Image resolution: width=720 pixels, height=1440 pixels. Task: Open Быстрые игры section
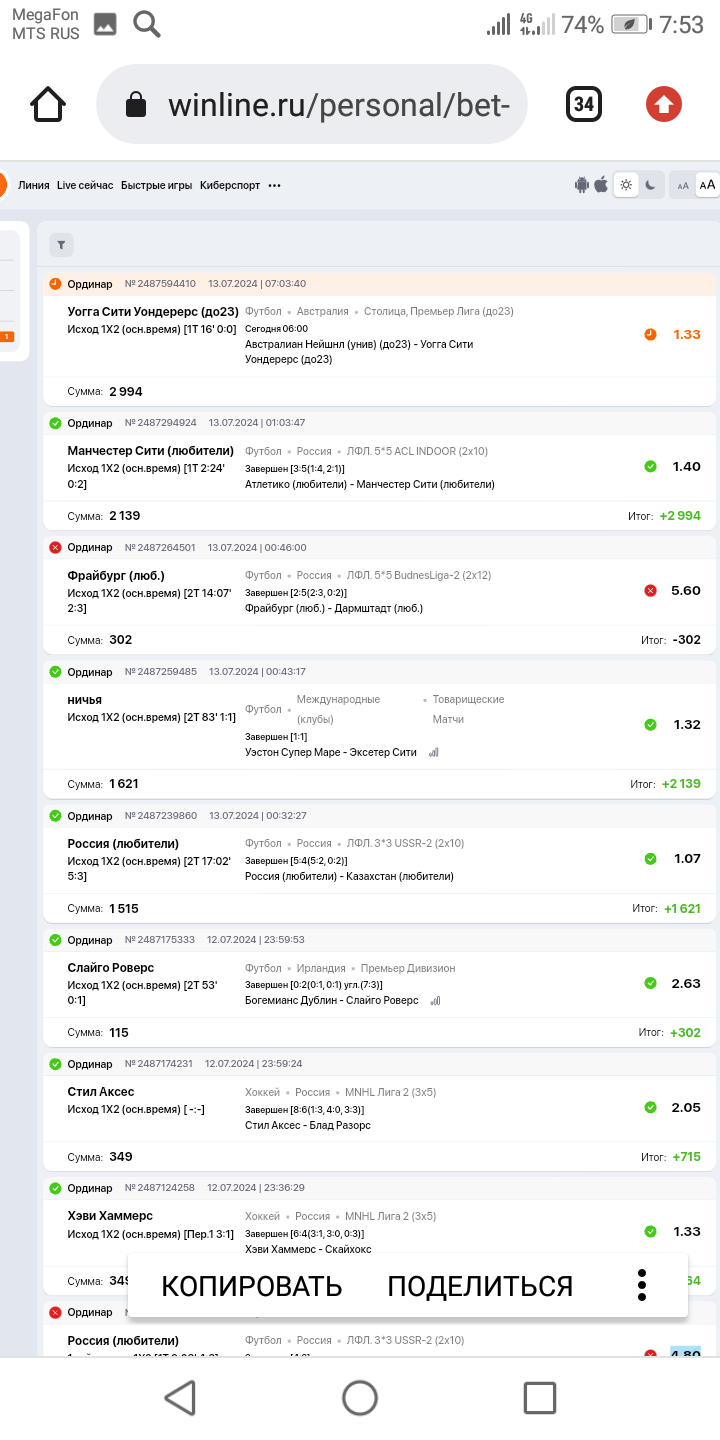click(156, 185)
